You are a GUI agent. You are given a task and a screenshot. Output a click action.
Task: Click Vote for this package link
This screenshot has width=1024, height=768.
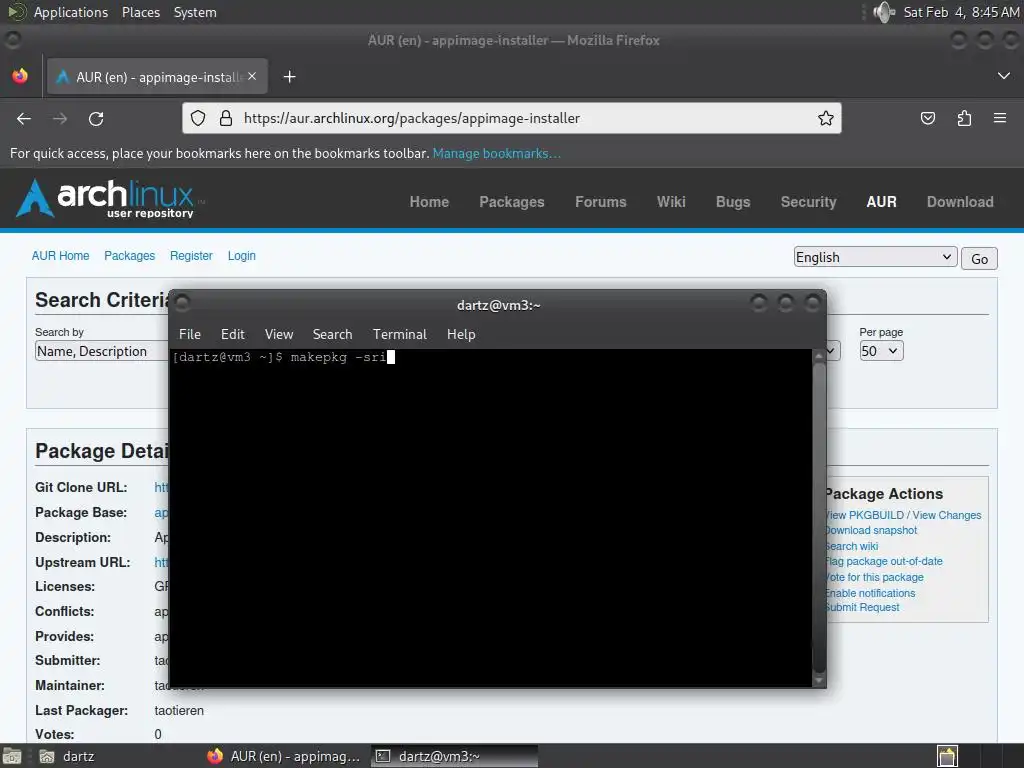874,577
